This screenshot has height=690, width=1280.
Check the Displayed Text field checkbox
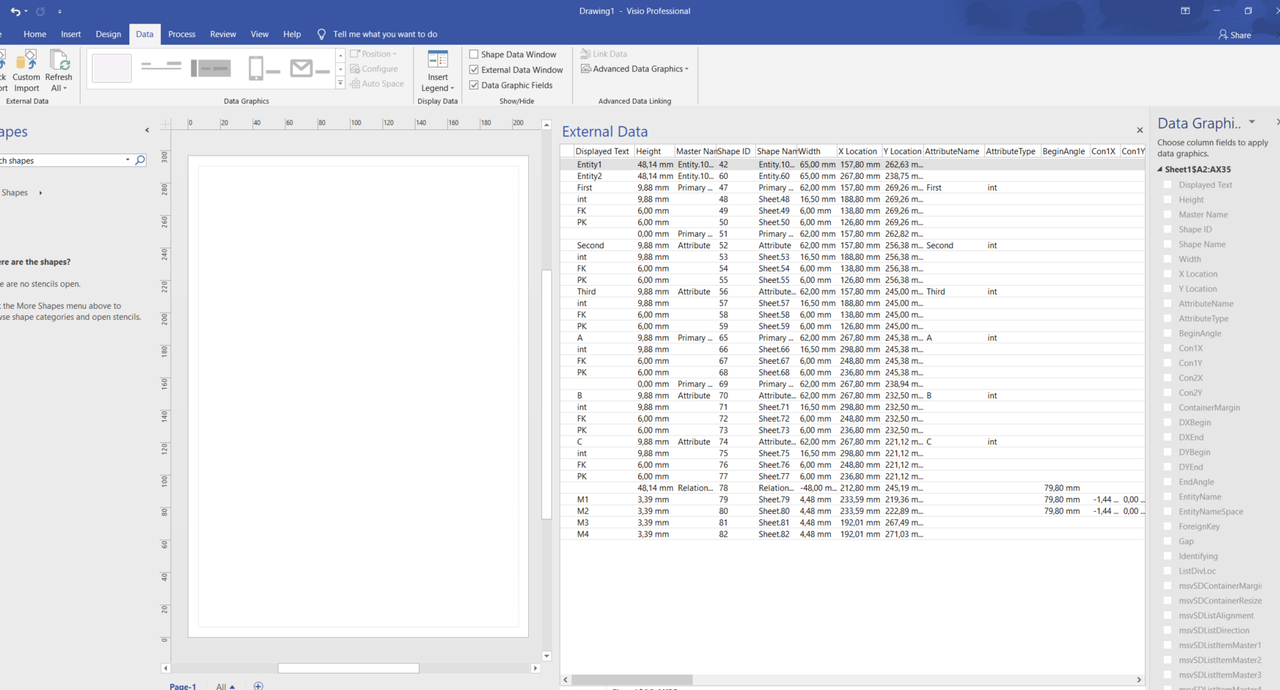[1167, 185]
